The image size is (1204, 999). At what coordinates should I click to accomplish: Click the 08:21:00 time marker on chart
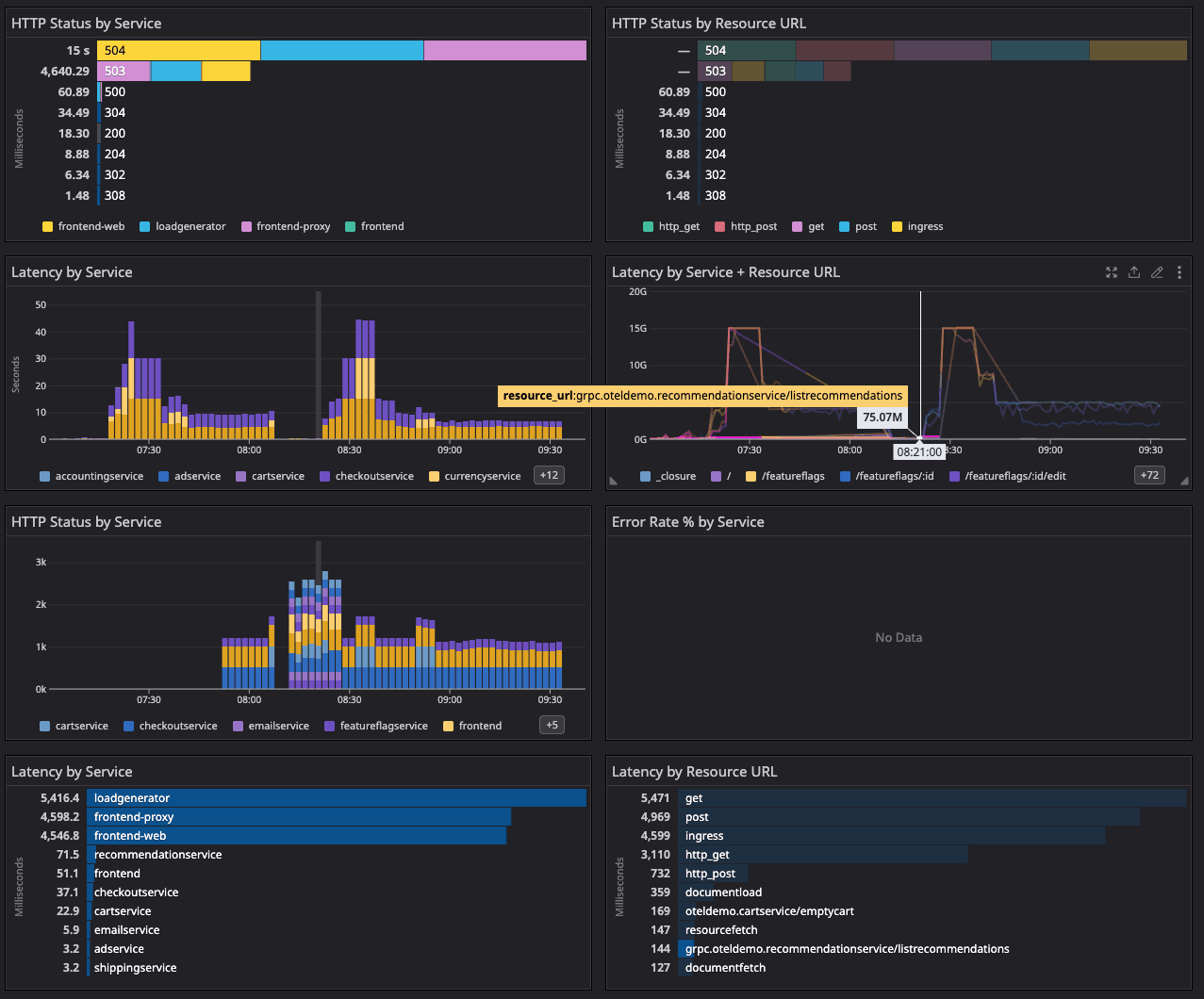tap(919, 451)
